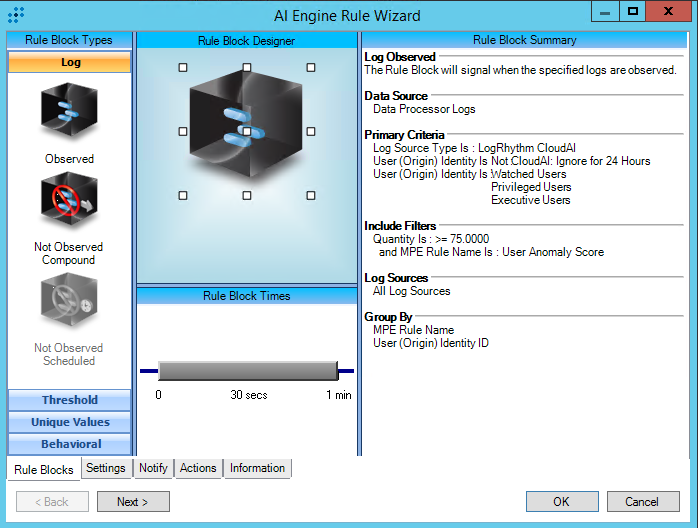Screen dimensions: 698x528
Task: Click the middle-right handle of the cube
Action: tap(311, 131)
